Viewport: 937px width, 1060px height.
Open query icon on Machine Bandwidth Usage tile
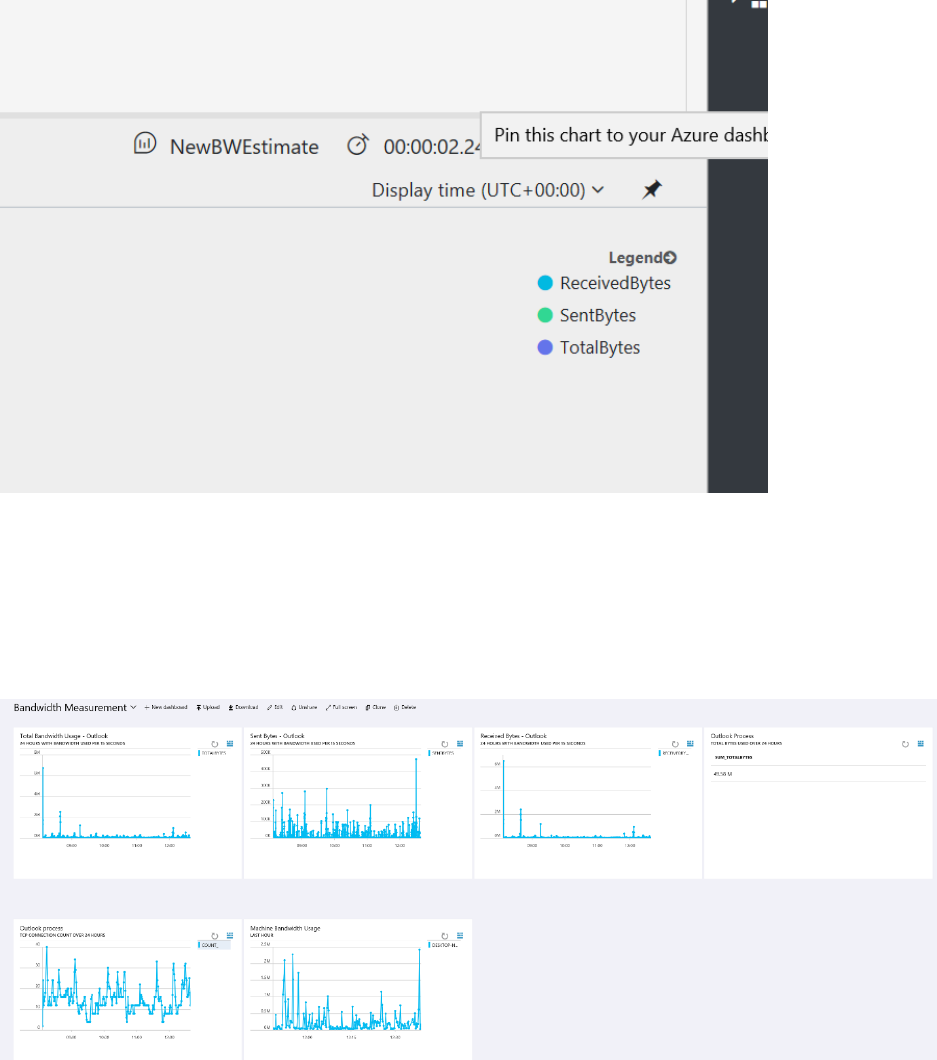click(460, 936)
